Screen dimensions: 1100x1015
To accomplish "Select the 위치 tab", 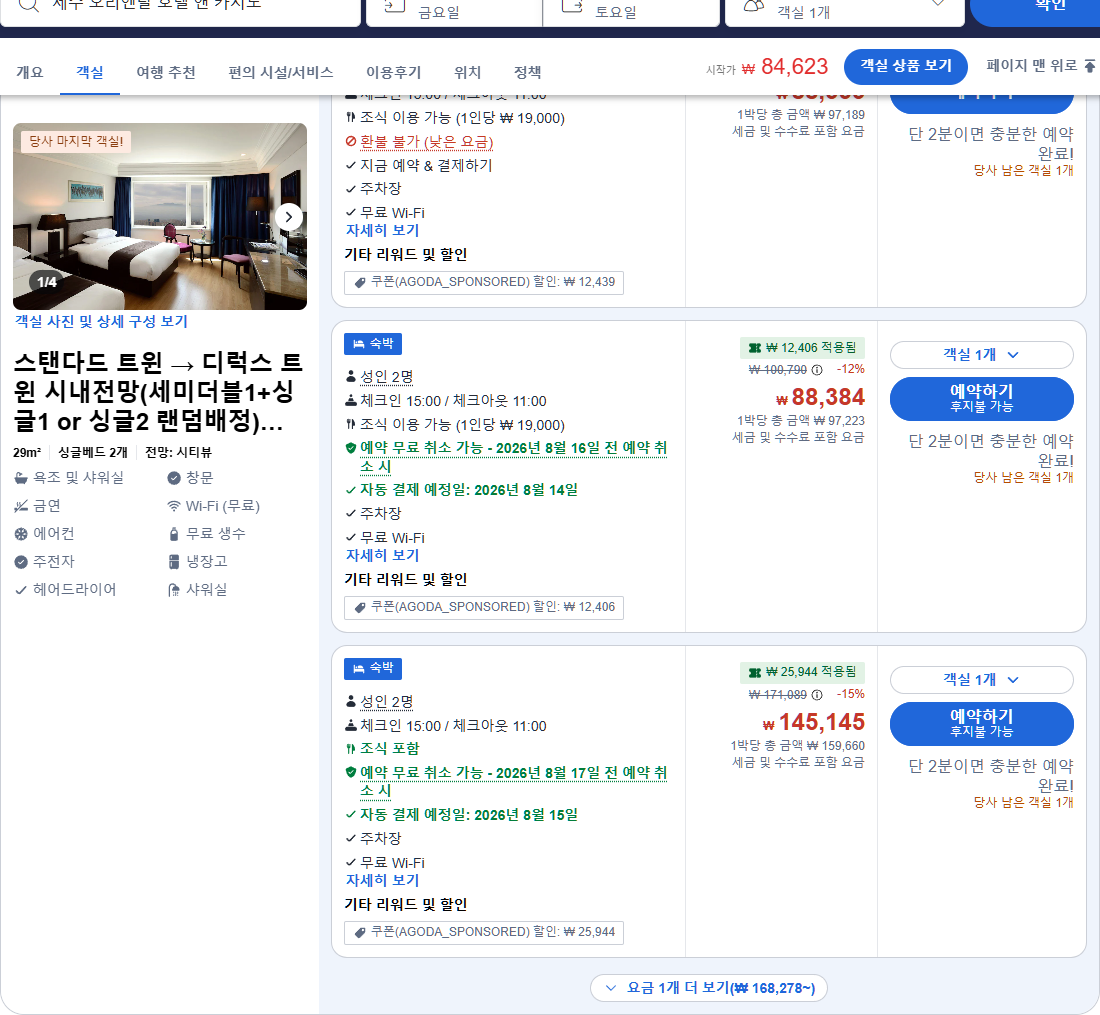I will click(x=467, y=72).
